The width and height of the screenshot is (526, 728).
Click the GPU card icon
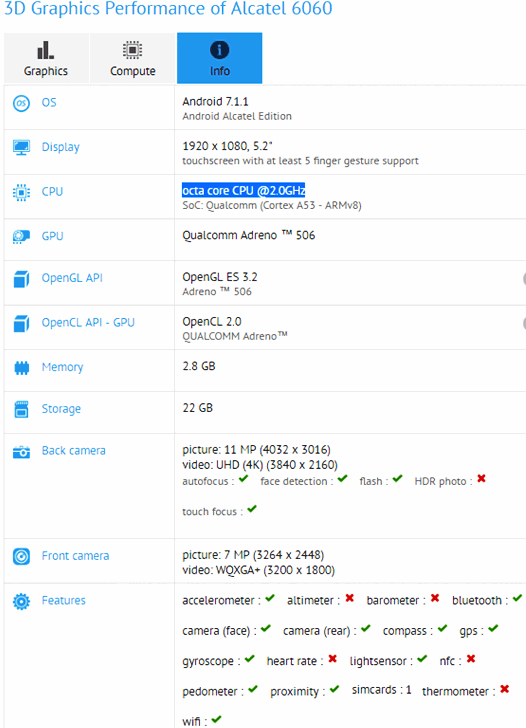pos(21,237)
